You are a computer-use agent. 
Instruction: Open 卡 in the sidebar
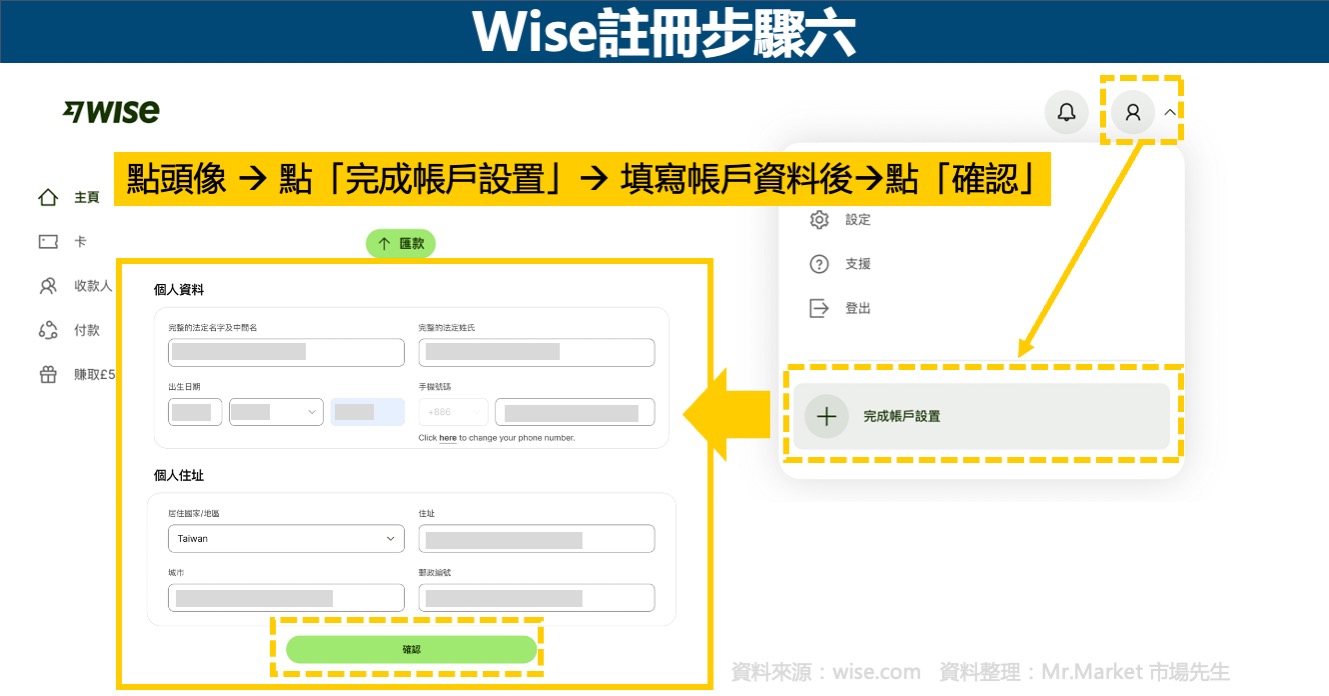[80, 241]
